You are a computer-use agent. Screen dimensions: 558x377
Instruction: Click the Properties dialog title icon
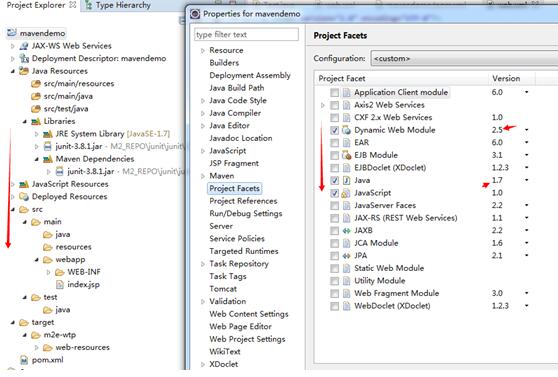[x=195, y=14]
